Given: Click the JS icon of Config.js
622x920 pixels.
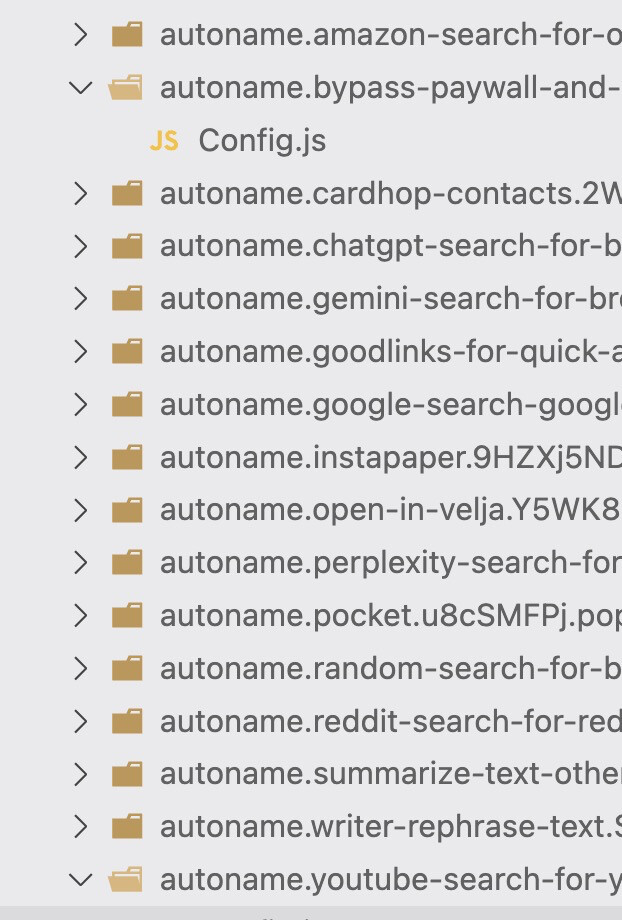Looking at the screenshot, I should tap(164, 141).
